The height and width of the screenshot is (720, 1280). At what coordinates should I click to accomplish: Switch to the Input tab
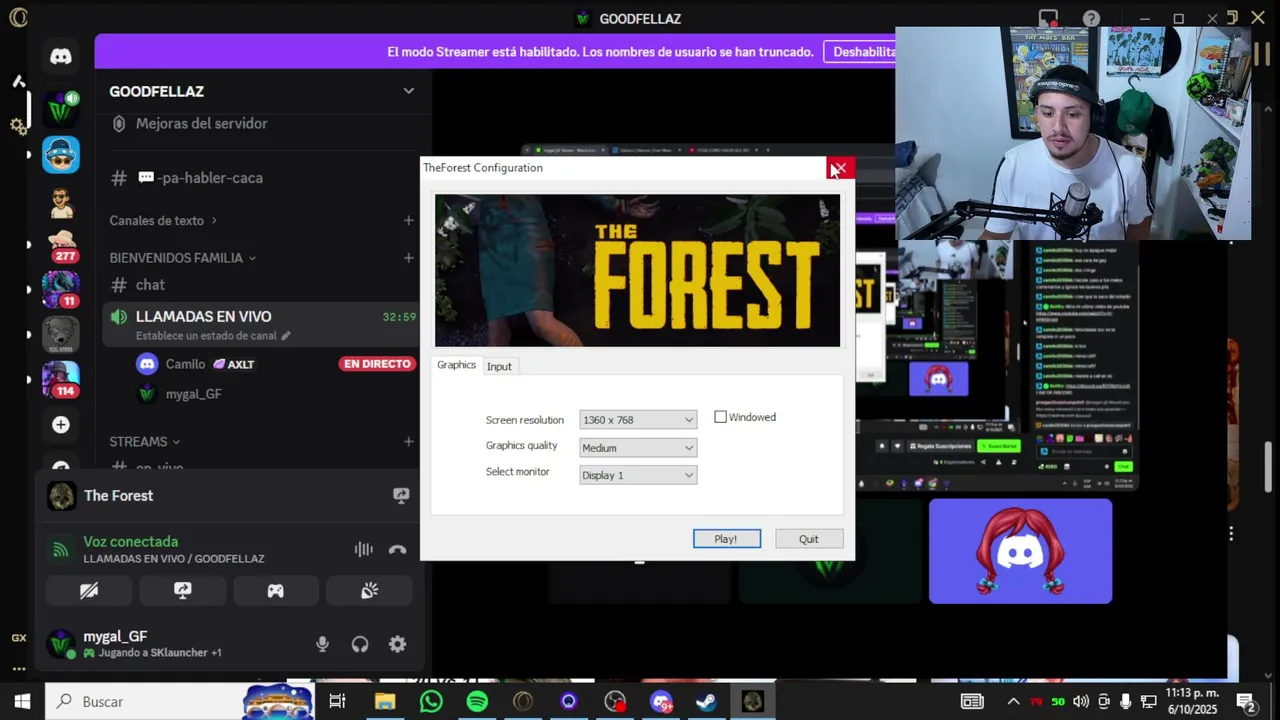point(499,366)
